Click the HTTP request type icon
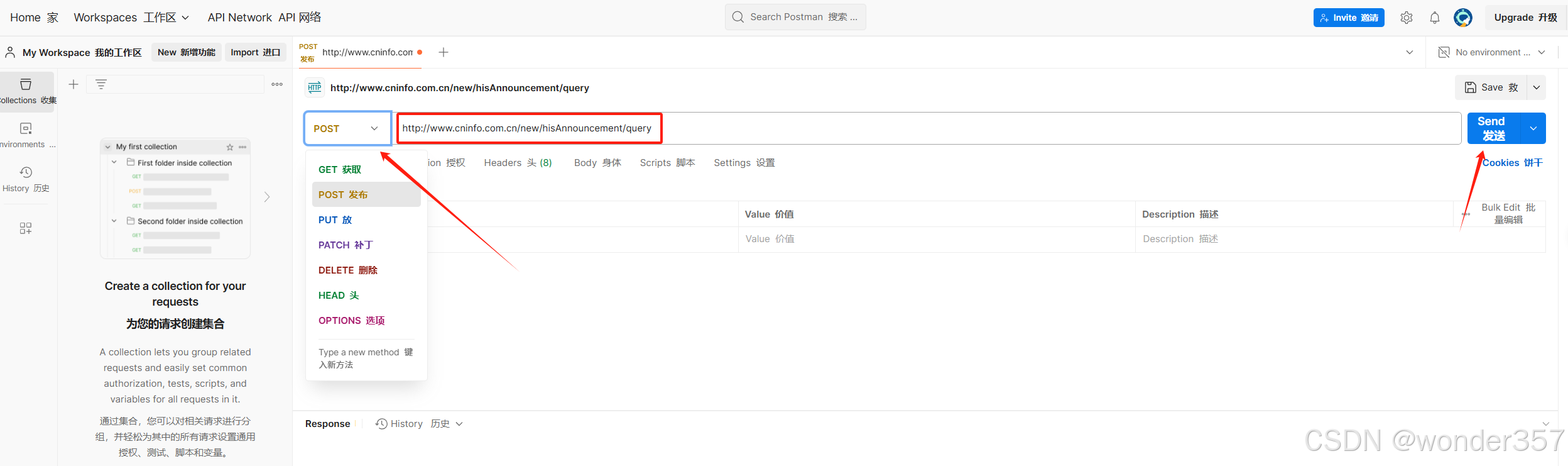Image resolution: width=1568 pixels, height=466 pixels. (x=315, y=87)
